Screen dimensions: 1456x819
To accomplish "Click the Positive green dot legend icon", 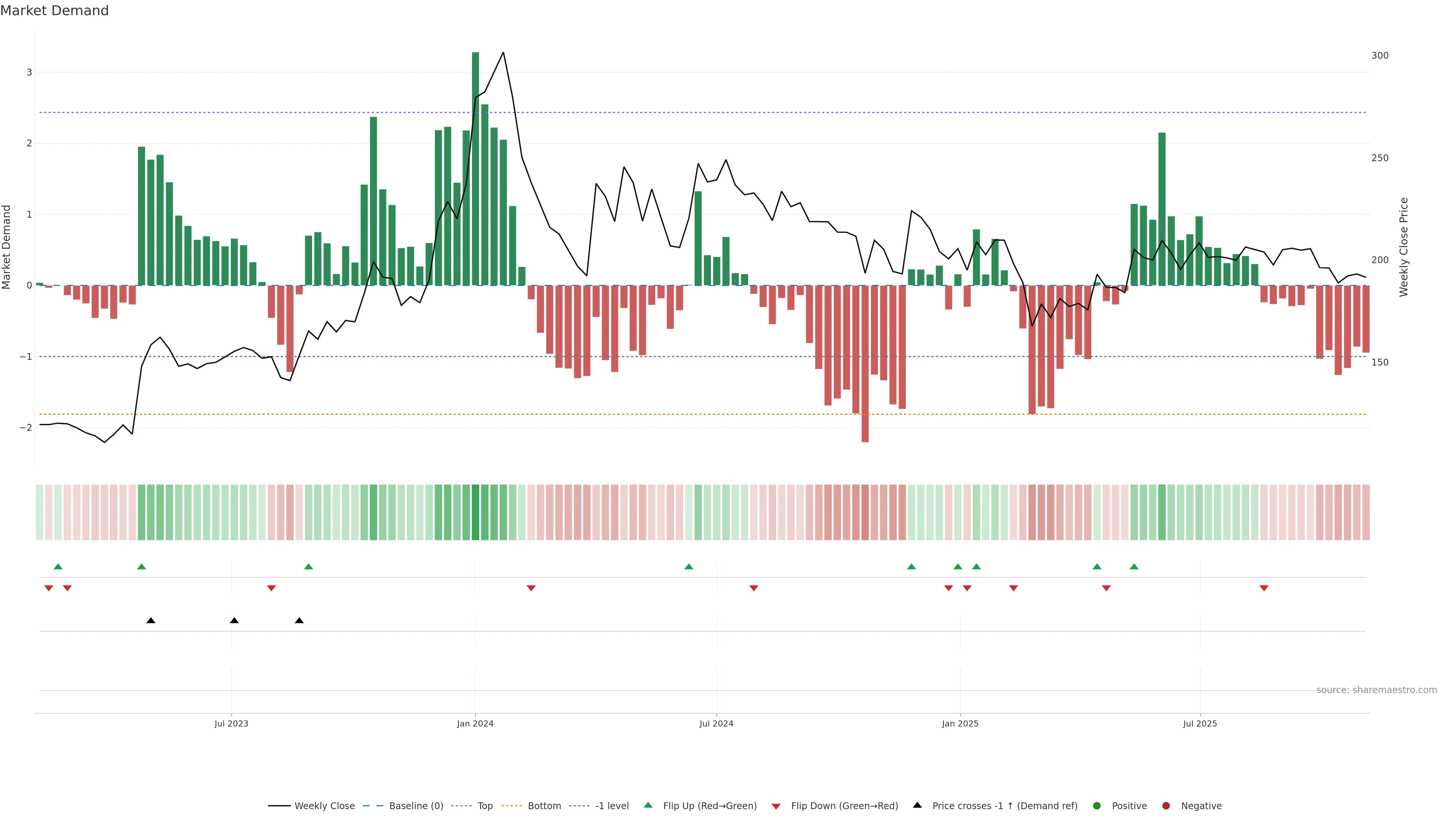I will (x=1097, y=806).
